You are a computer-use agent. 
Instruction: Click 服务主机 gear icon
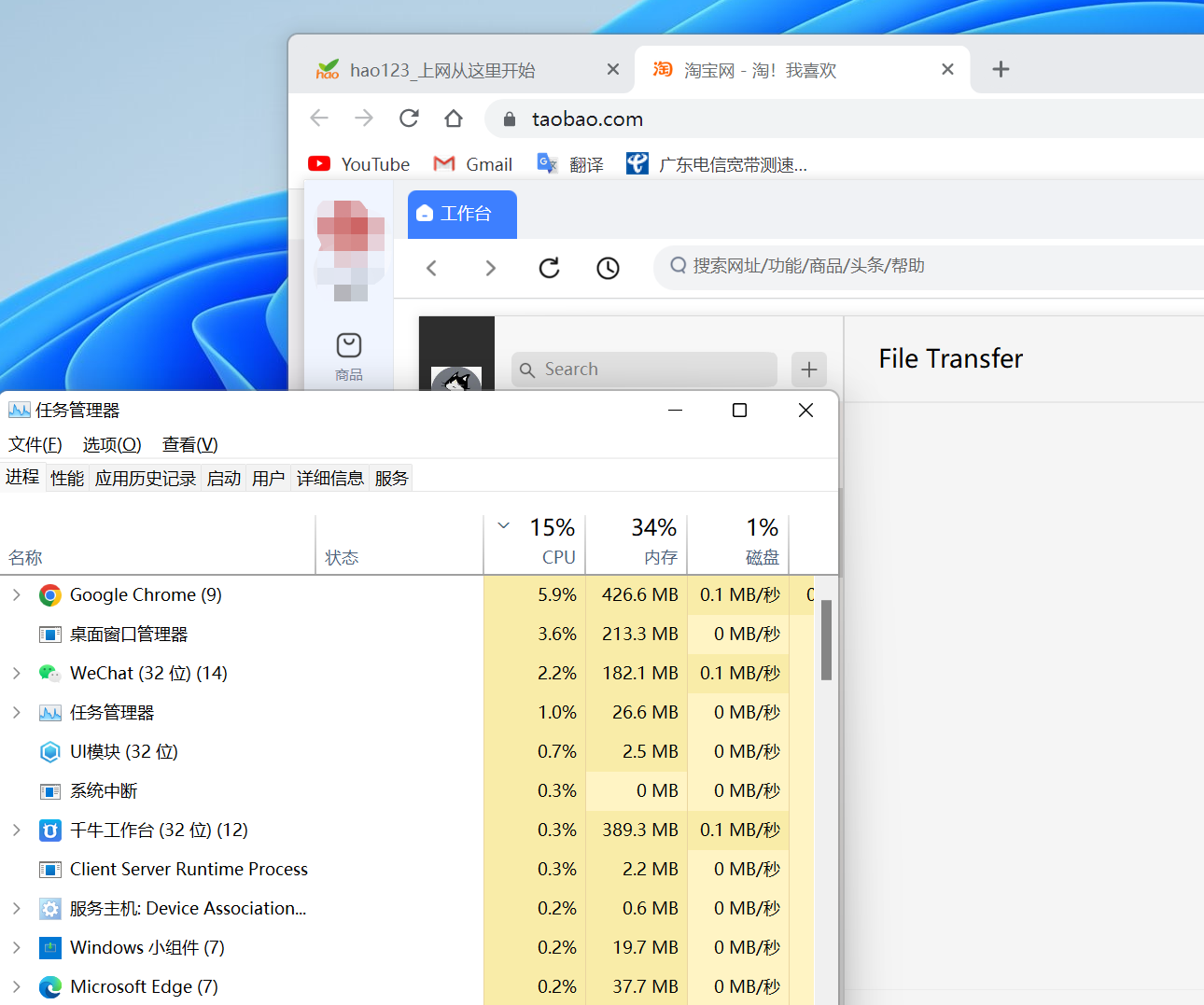pyautogui.click(x=50, y=909)
